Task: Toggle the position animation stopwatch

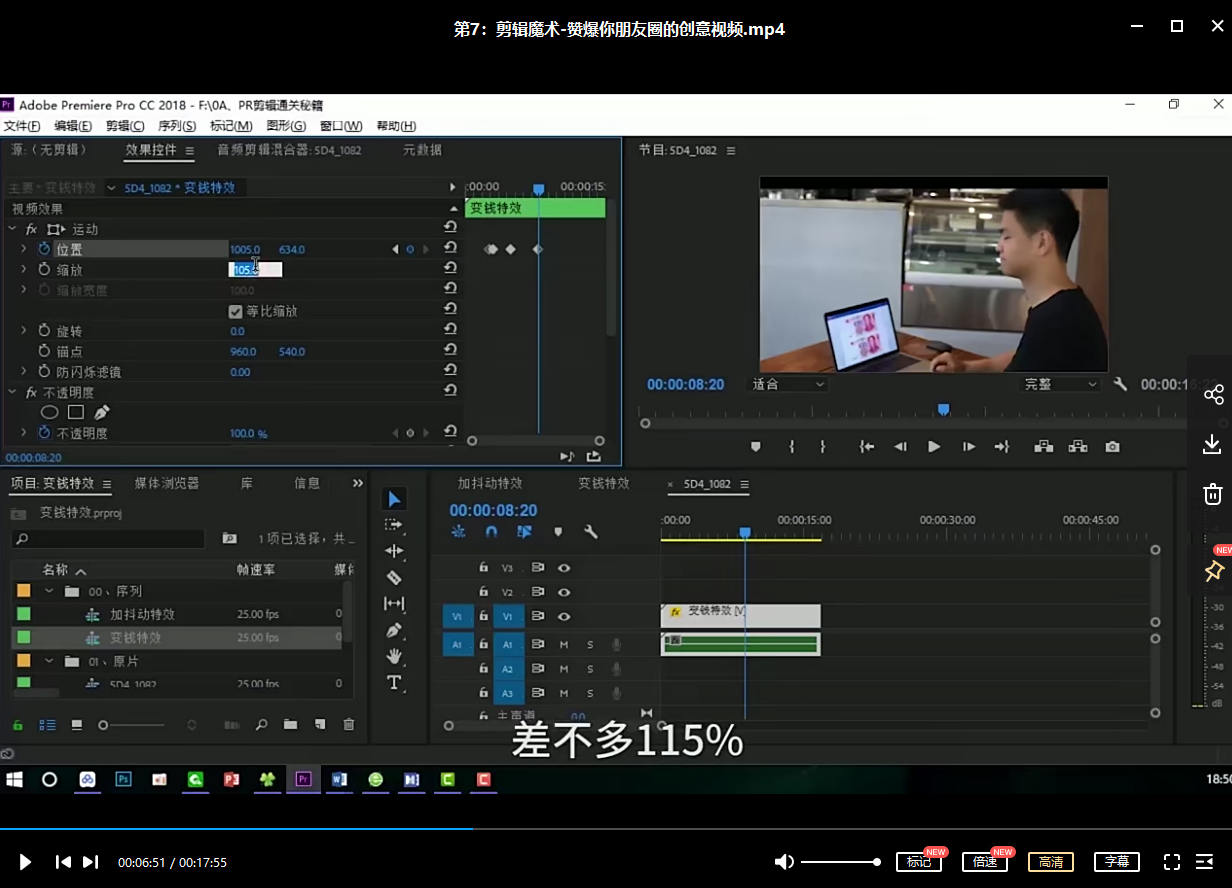Action: tap(44, 249)
